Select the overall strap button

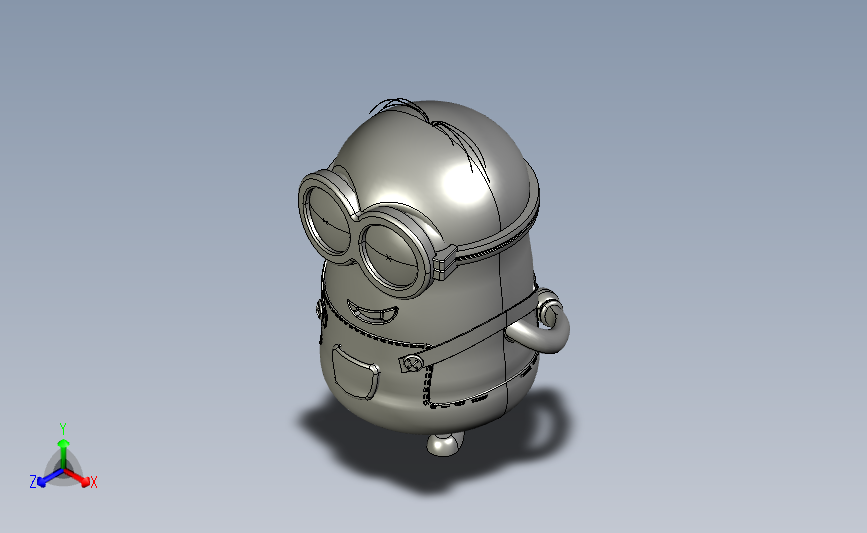(x=411, y=363)
